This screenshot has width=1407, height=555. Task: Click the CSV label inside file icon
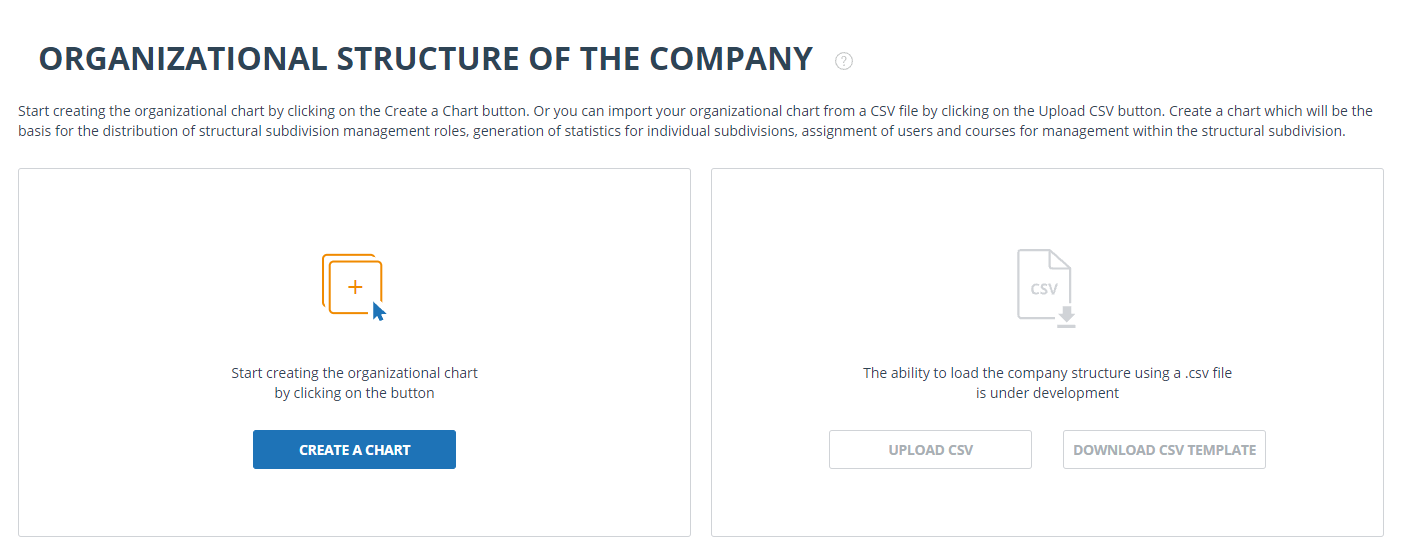[1043, 289]
